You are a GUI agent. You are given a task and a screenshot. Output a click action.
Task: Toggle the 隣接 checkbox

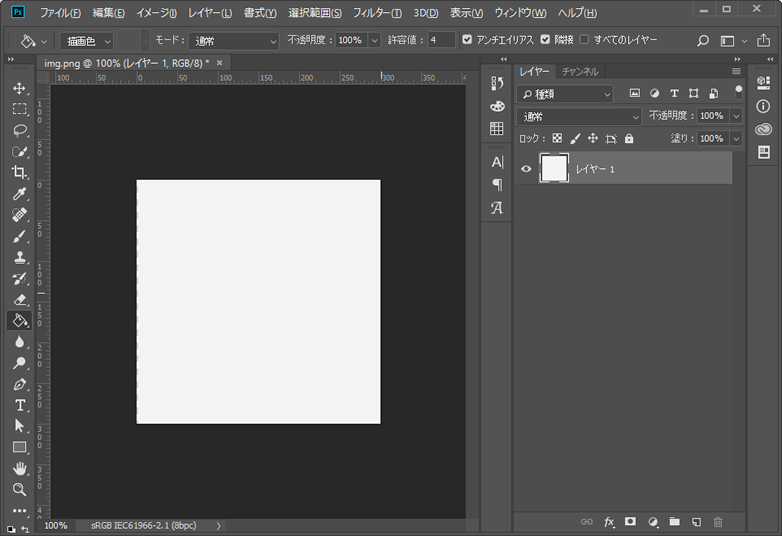click(545, 39)
